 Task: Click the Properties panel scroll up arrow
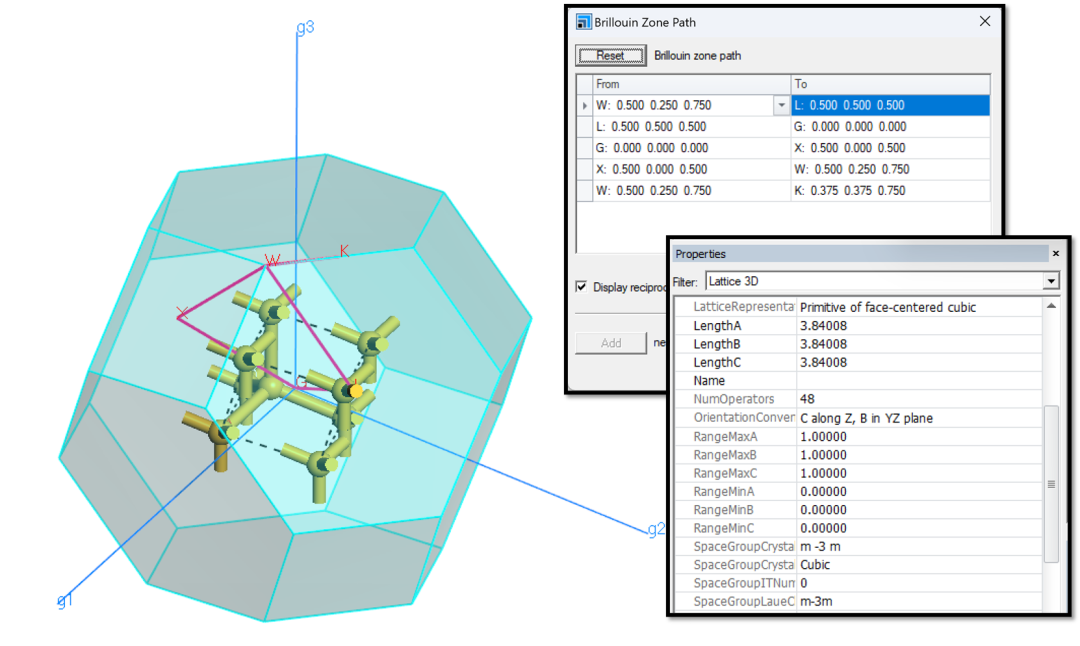point(1051,306)
